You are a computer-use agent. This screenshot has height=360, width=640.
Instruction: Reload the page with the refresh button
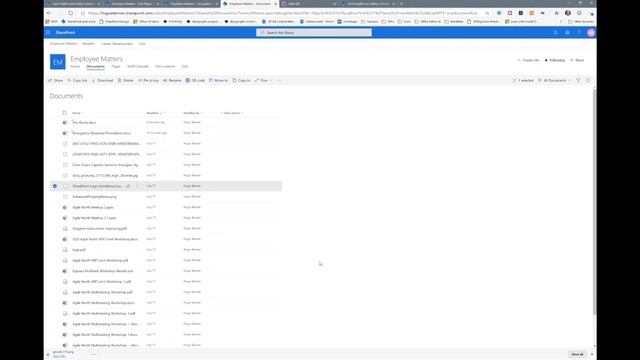[x=70, y=13]
